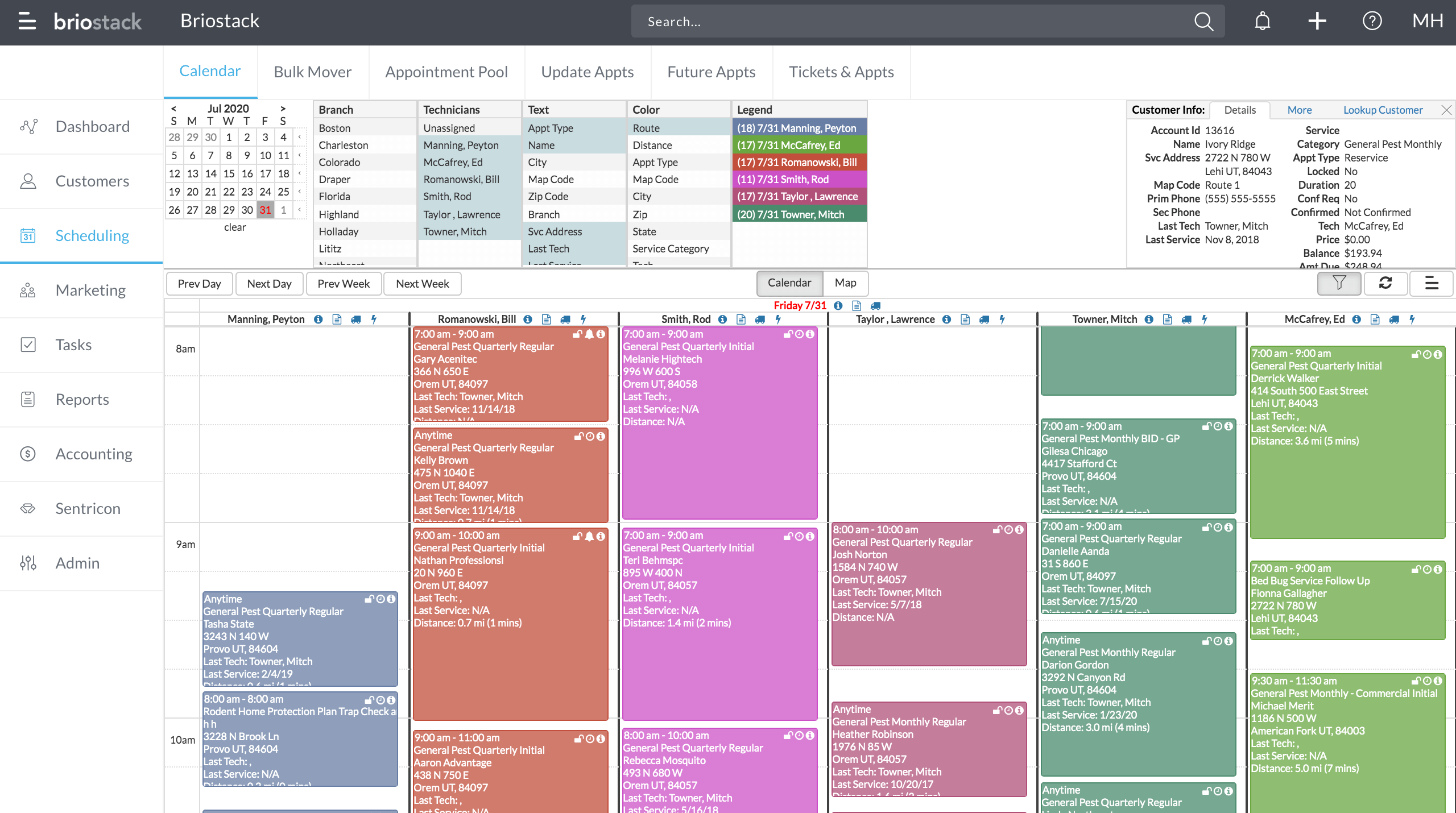Viewport: 1456px width, 813px height.
Task: Toggle Towner, Mitch in Technicians list
Action: 470,231
